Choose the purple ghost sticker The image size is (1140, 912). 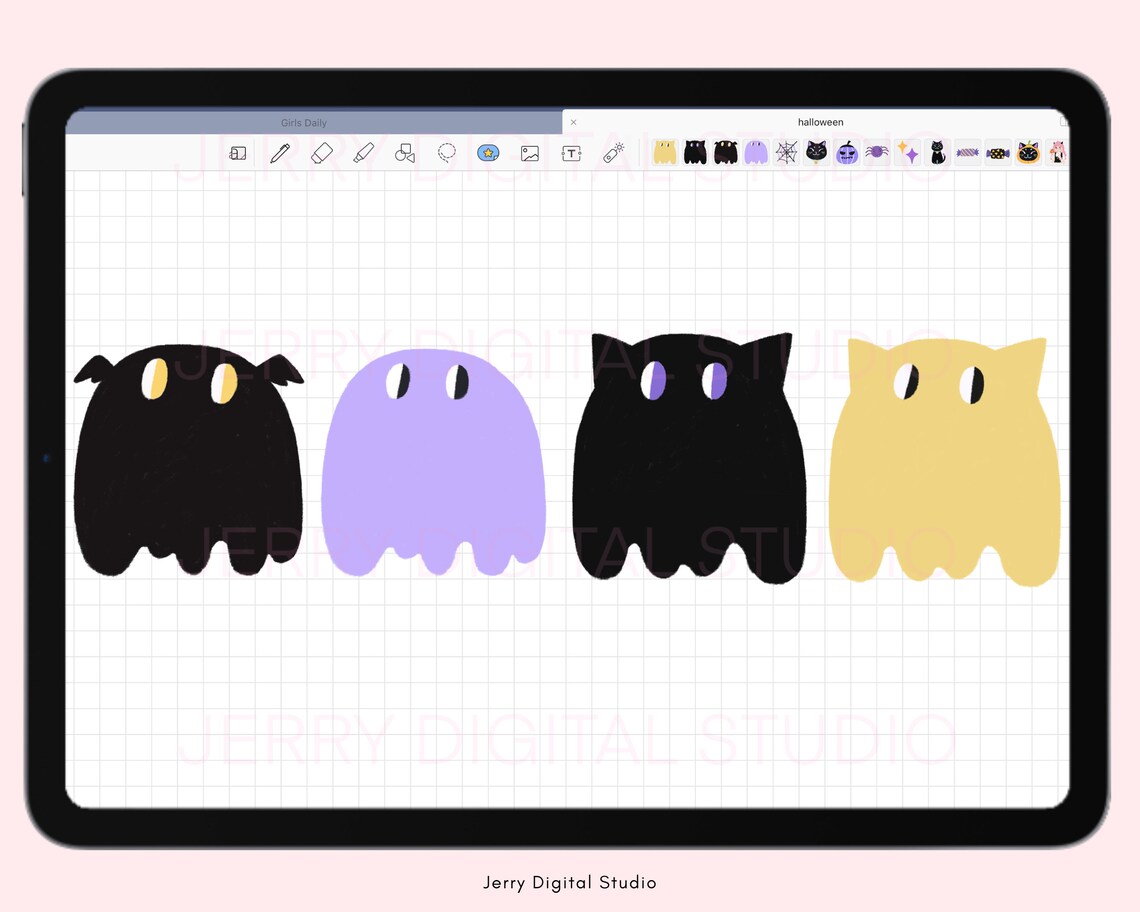(x=756, y=152)
